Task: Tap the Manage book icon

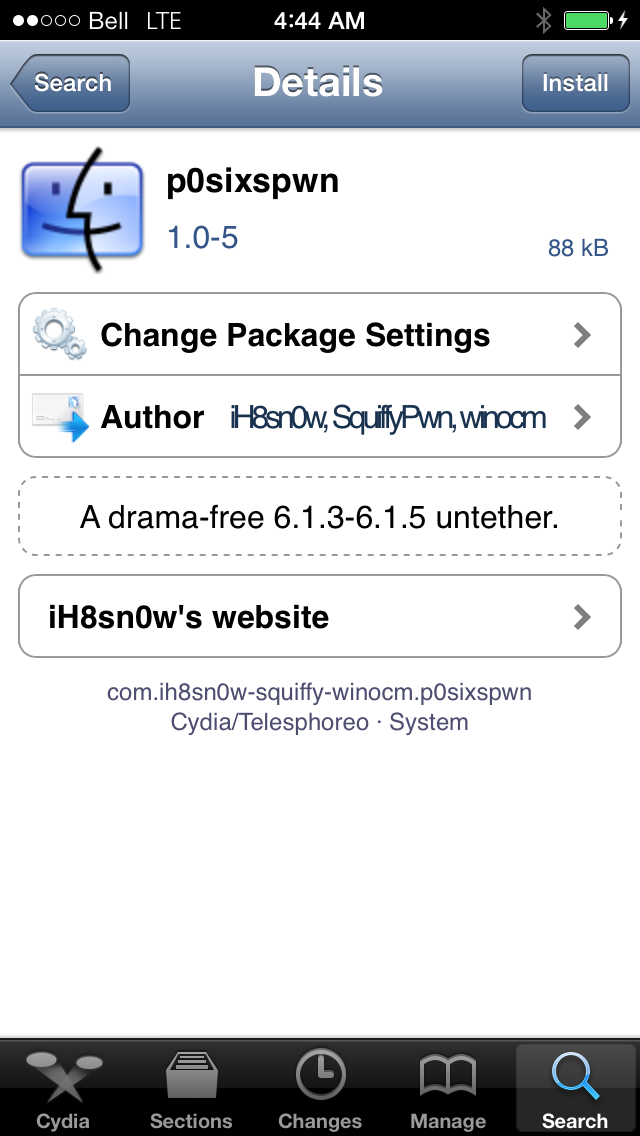Action: pyautogui.click(x=447, y=1078)
